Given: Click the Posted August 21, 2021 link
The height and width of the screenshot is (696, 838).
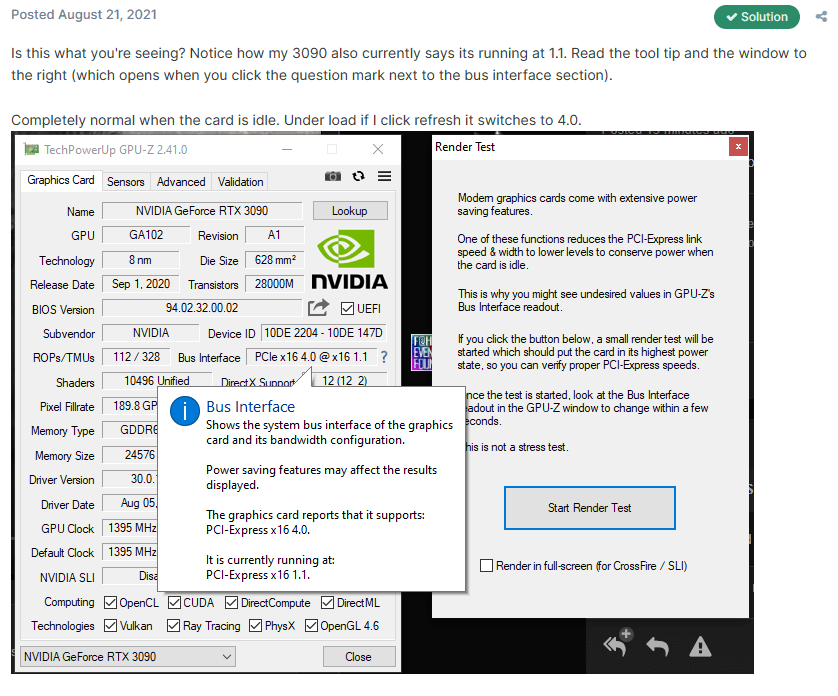Looking at the screenshot, I should click(84, 14).
